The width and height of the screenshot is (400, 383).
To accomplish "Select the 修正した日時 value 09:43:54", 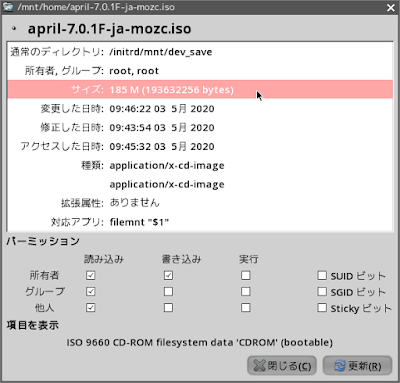I will 162,127.
